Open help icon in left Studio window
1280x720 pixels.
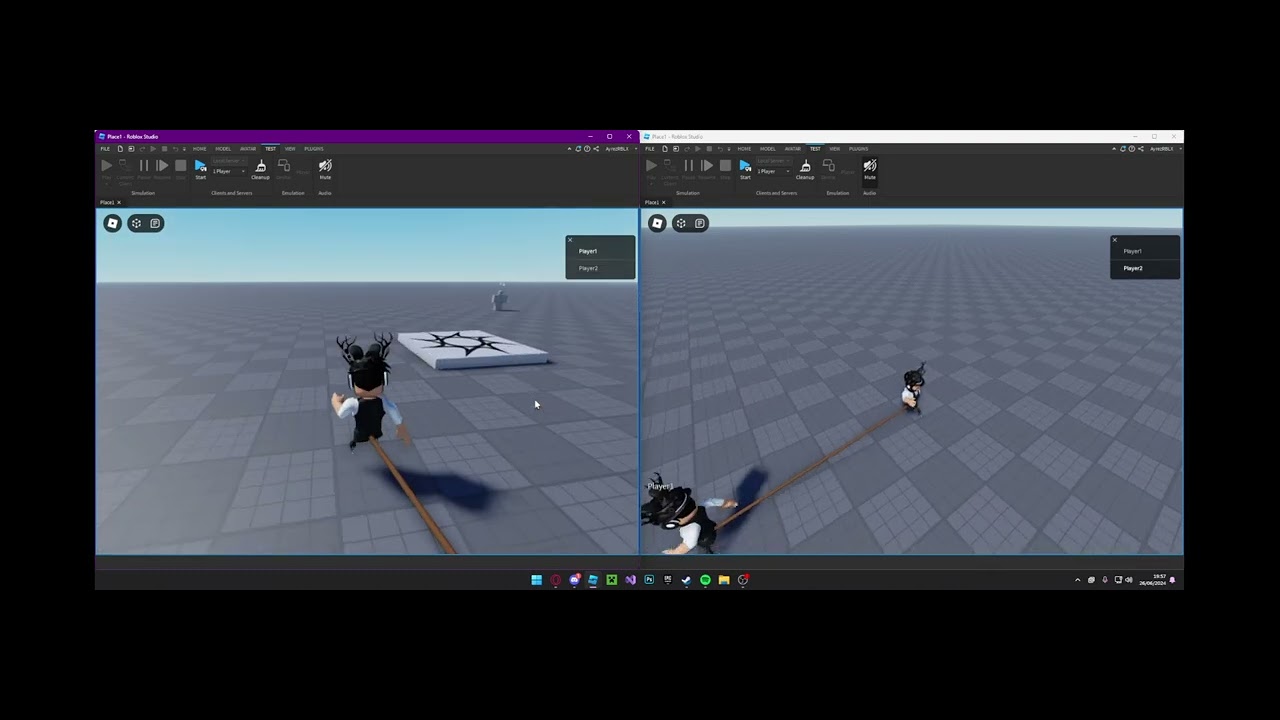tap(586, 149)
